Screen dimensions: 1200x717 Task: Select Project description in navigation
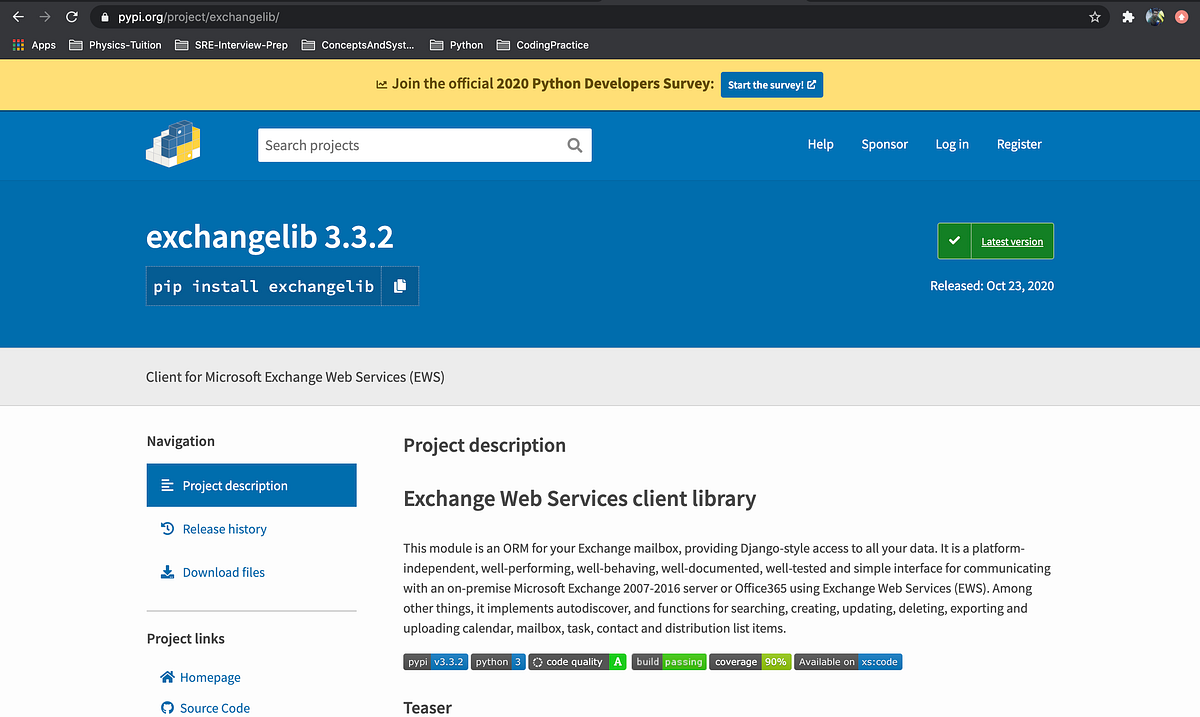(234, 485)
